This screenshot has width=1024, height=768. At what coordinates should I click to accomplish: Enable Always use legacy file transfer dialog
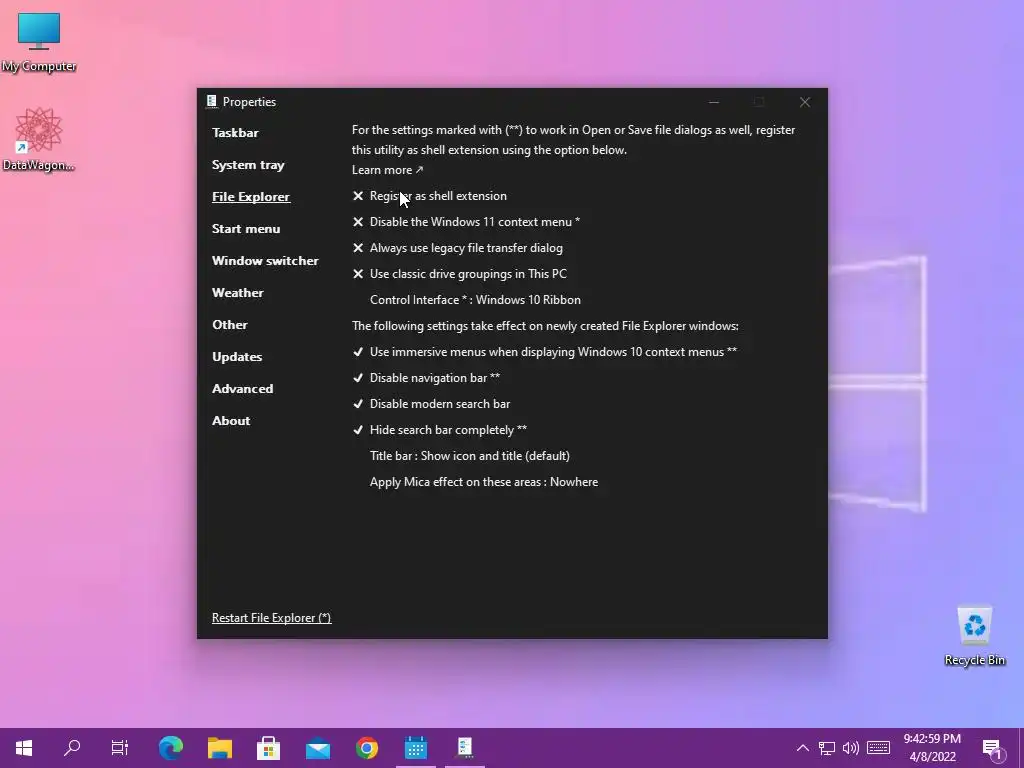[x=457, y=248]
